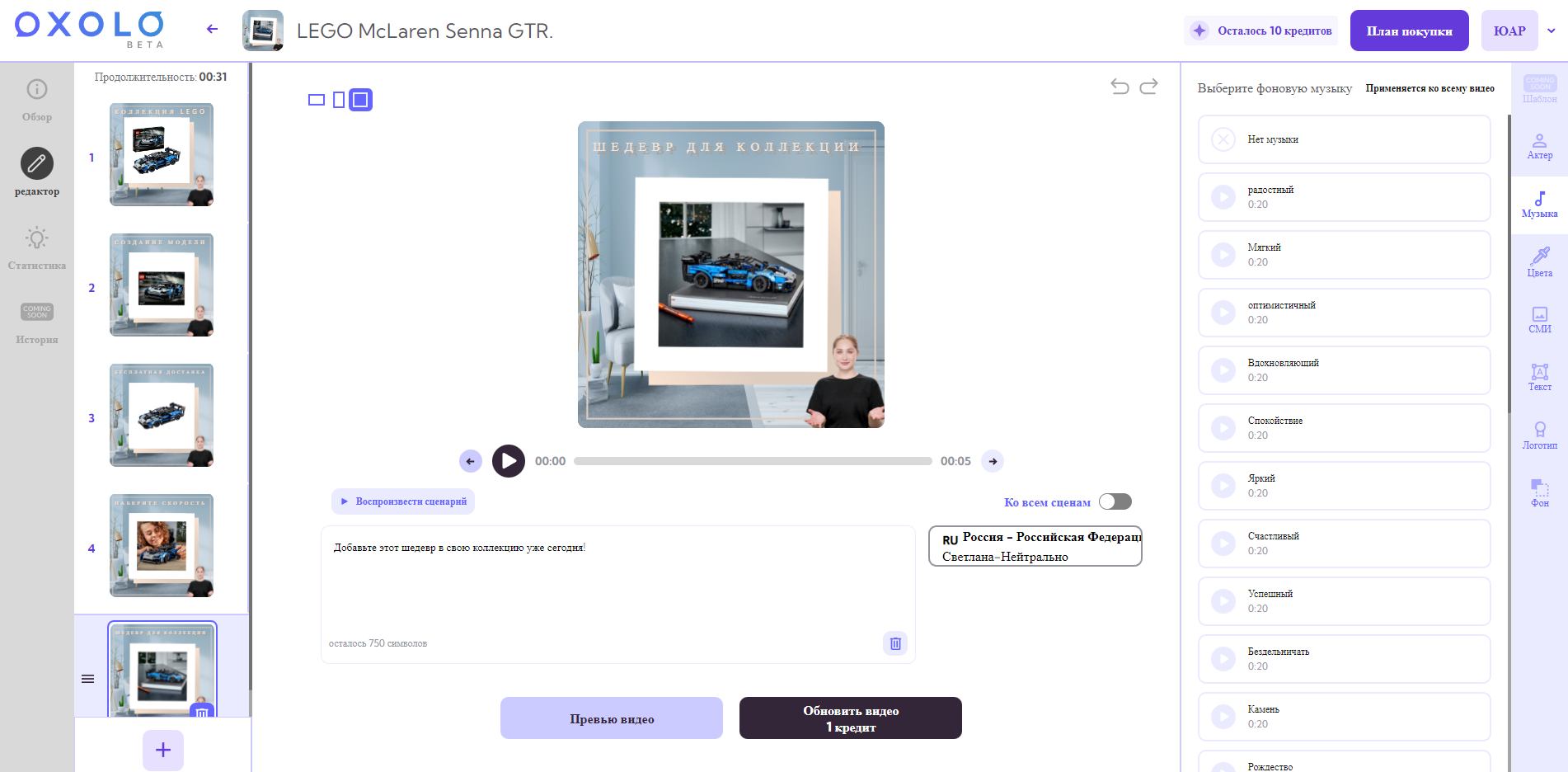This screenshot has height=772, width=1568.
Task: Preview the Успешный music track
Action: pyautogui.click(x=1223, y=601)
